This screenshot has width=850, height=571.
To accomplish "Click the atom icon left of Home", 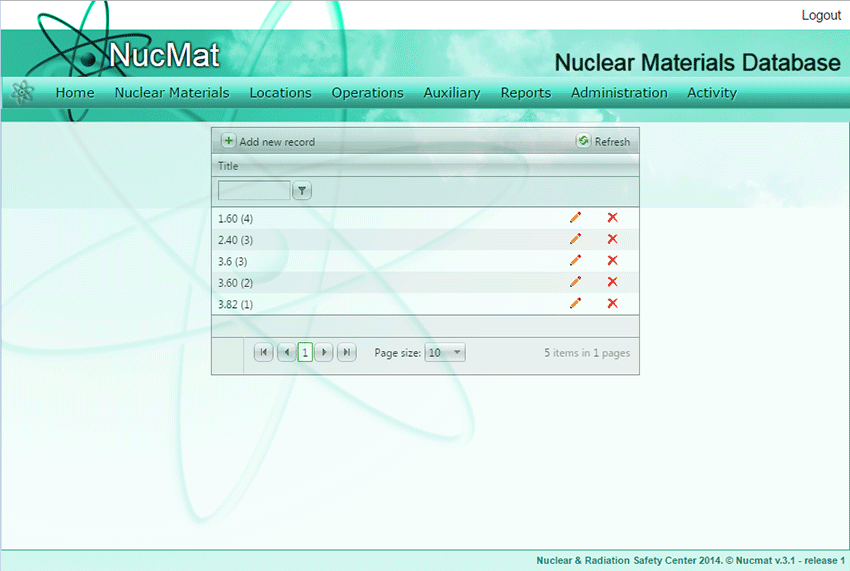I will point(22,93).
